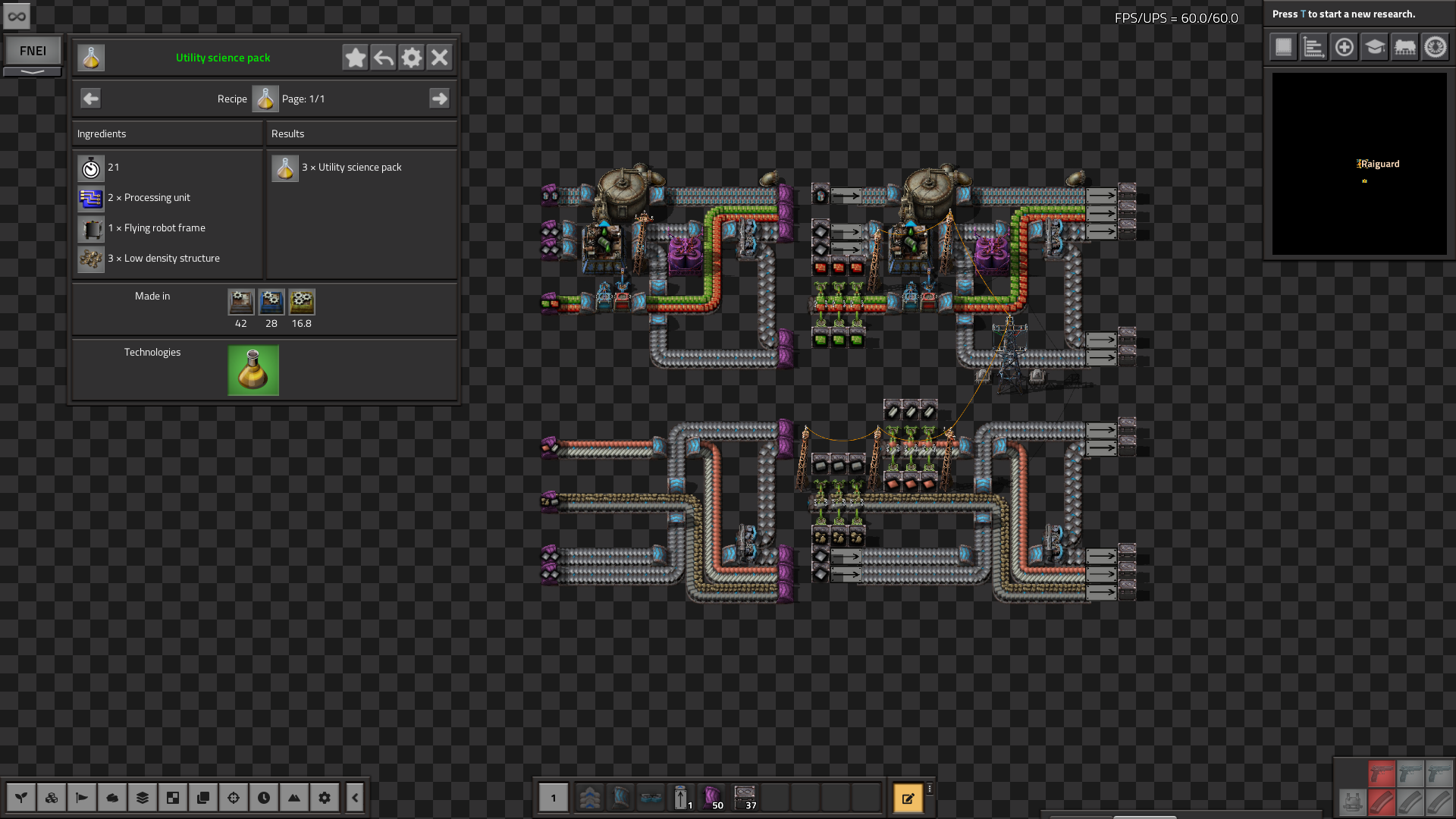
Task: Select the loader quickbar slot with count 1
Action: coord(681,798)
